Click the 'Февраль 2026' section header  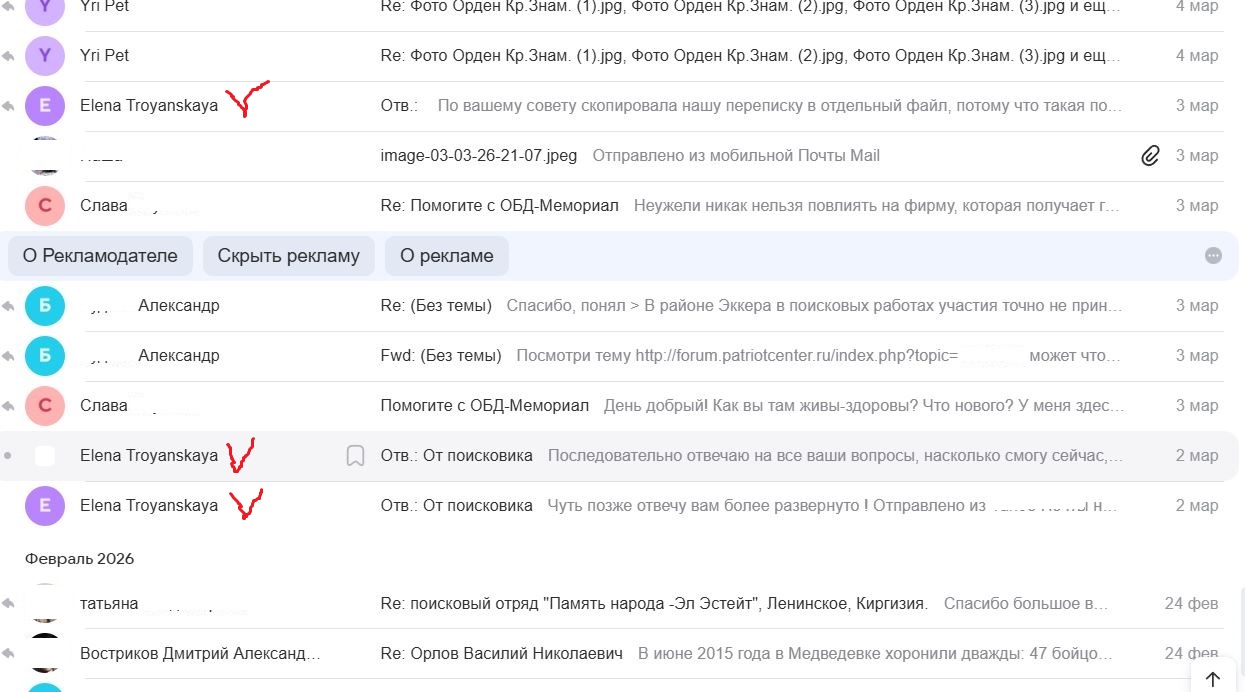coord(79,559)
